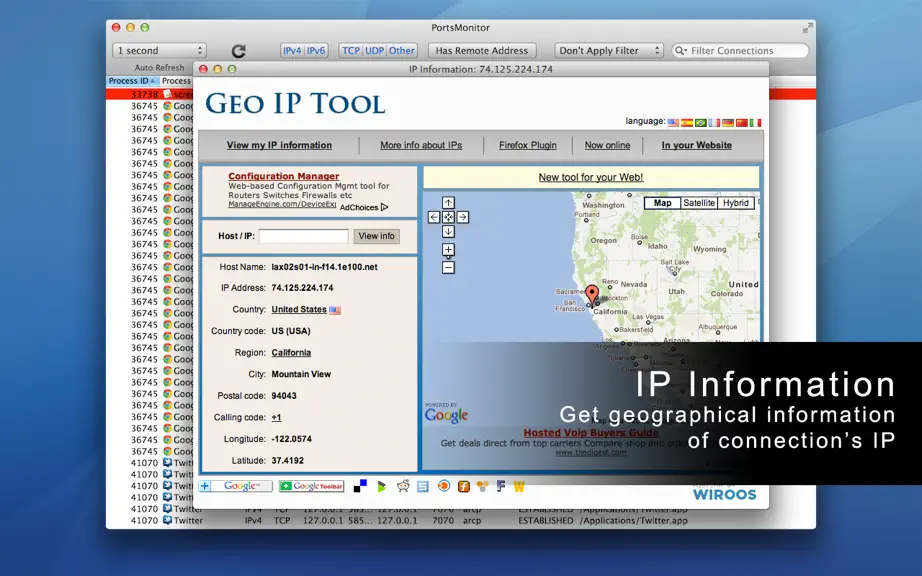
Task: Click the red location pin on the map
Action: pos(592,294)
